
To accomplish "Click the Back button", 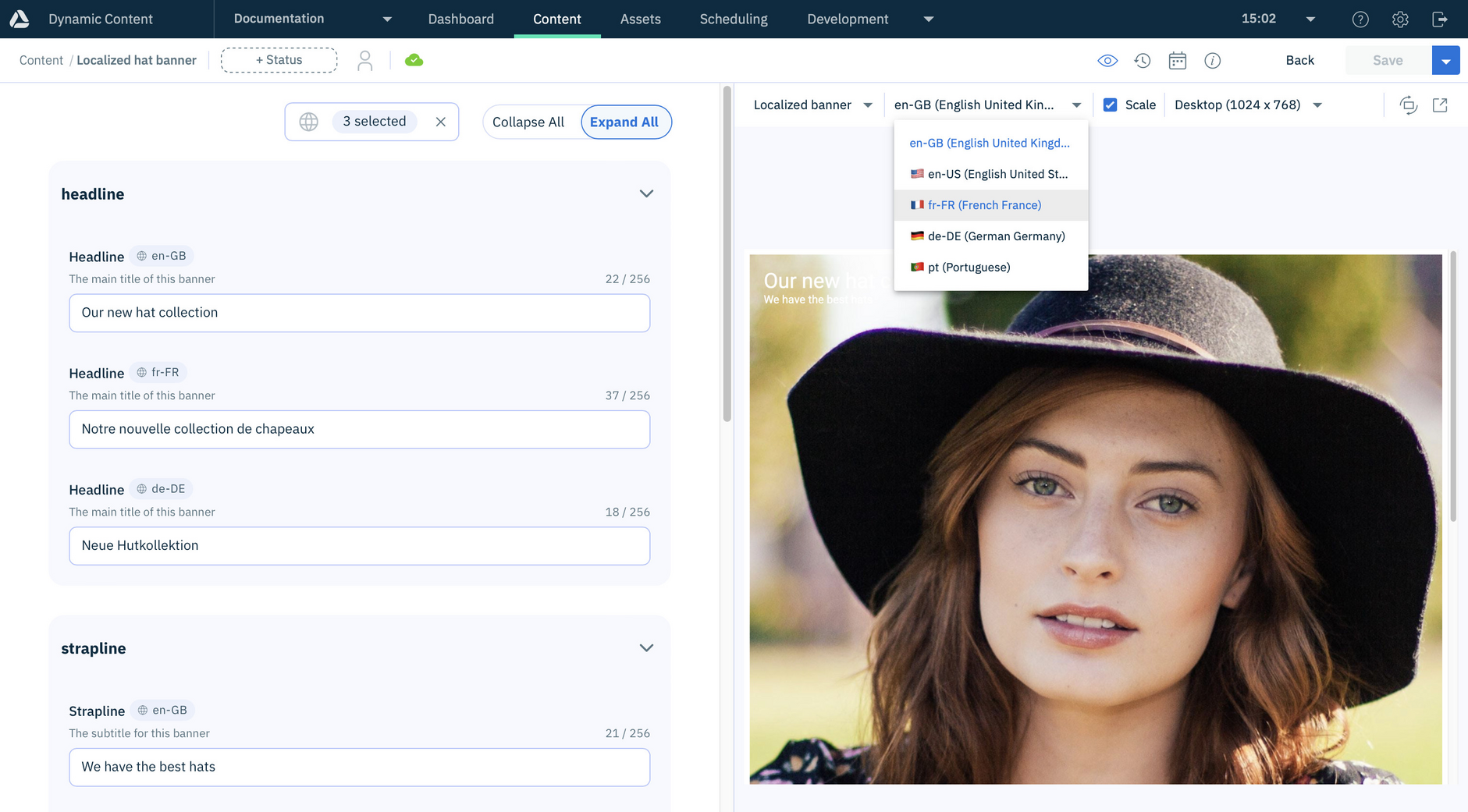I will 1299,61.
